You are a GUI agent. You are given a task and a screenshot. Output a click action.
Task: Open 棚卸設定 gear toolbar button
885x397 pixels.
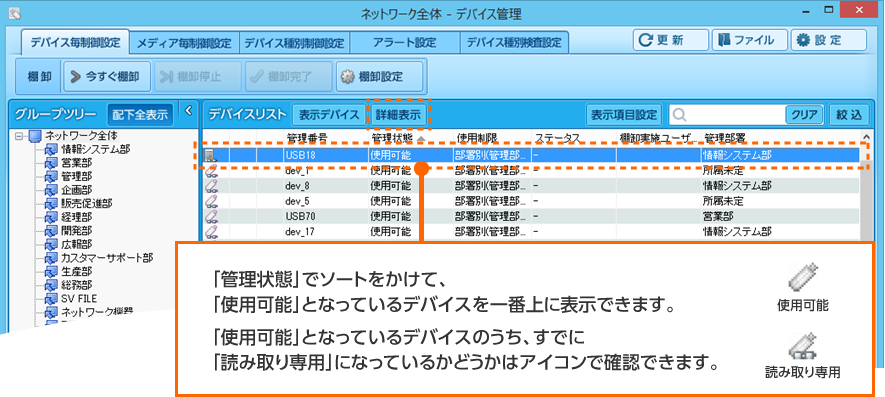(379, 77)
